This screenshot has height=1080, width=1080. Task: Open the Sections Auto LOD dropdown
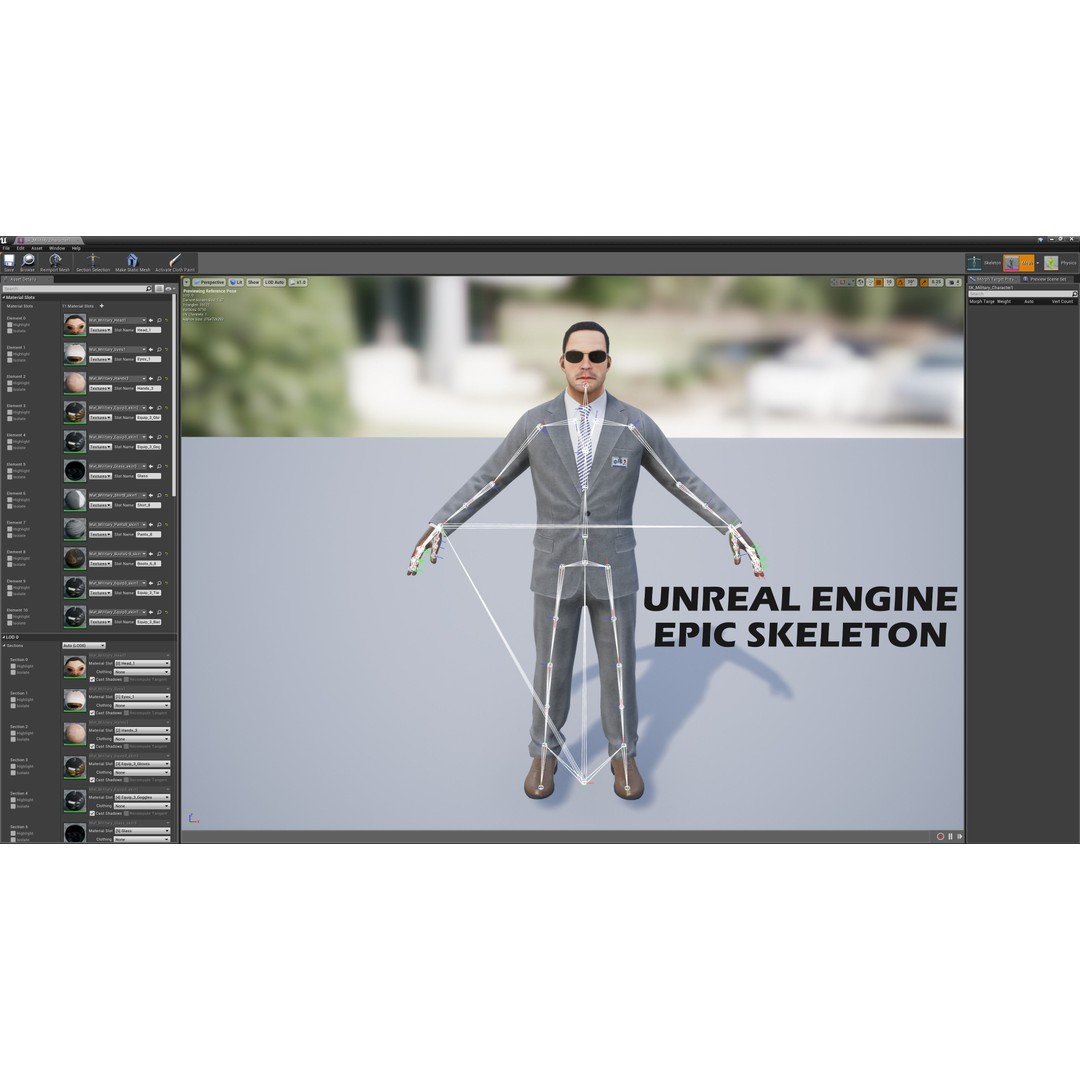(83, 645)
